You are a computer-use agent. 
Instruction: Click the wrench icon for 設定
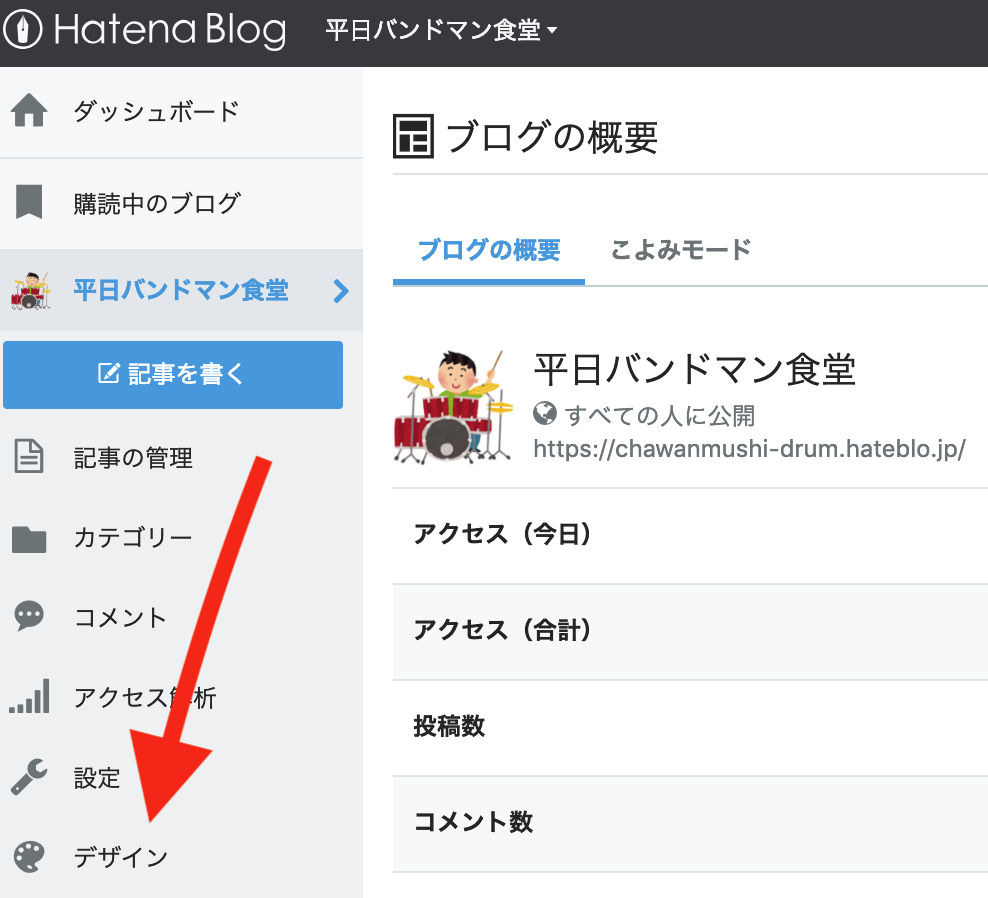click(x=29, y=776)
